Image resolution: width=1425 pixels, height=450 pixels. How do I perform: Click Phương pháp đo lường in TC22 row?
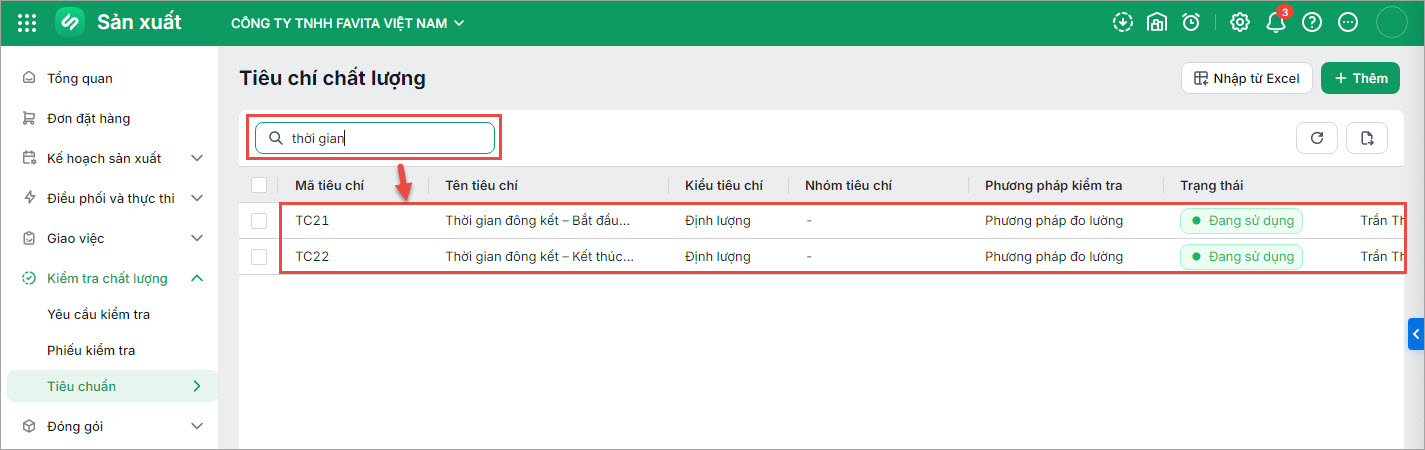pyautogui.click(x=1054, y=256)
